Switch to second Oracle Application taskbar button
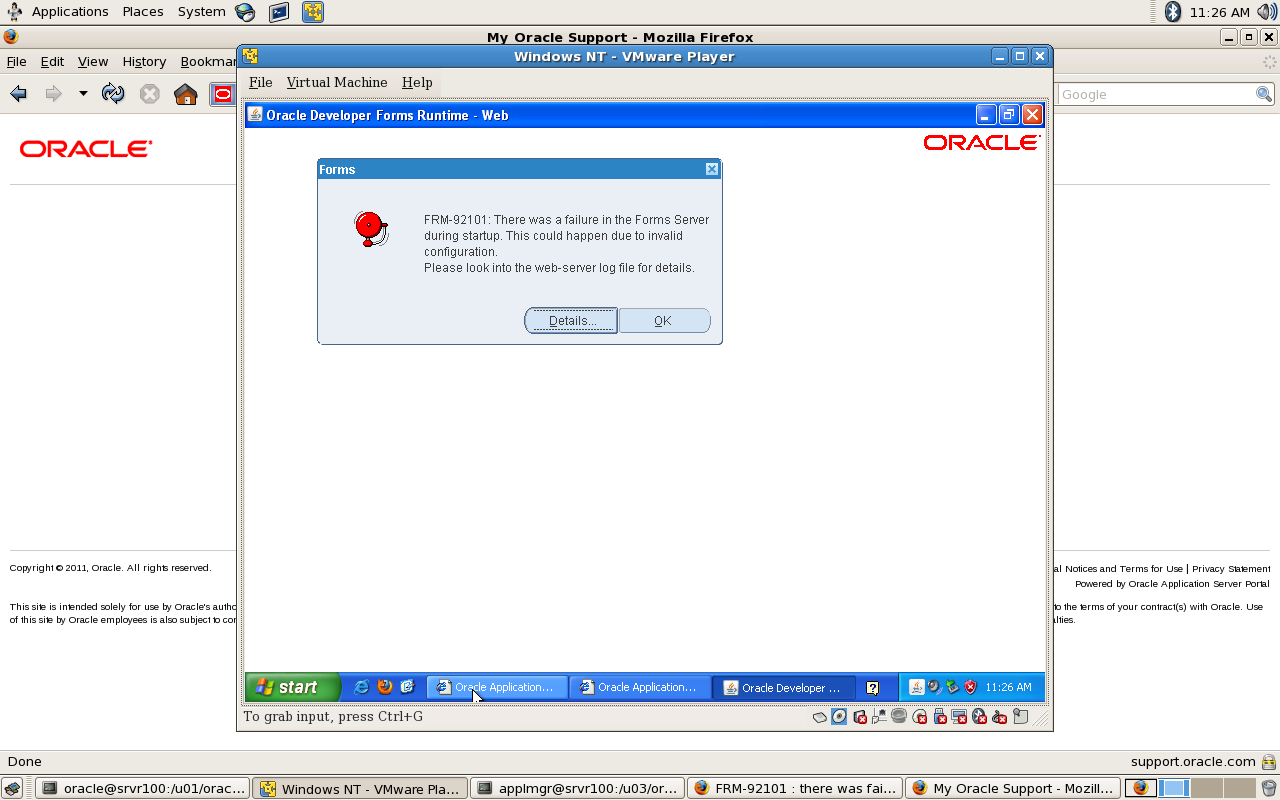 641,687
